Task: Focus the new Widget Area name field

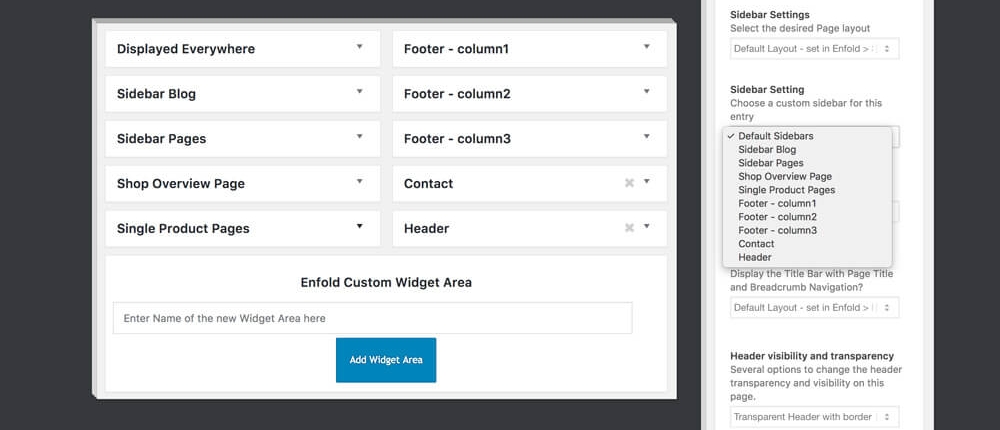Action: [372, 318]
